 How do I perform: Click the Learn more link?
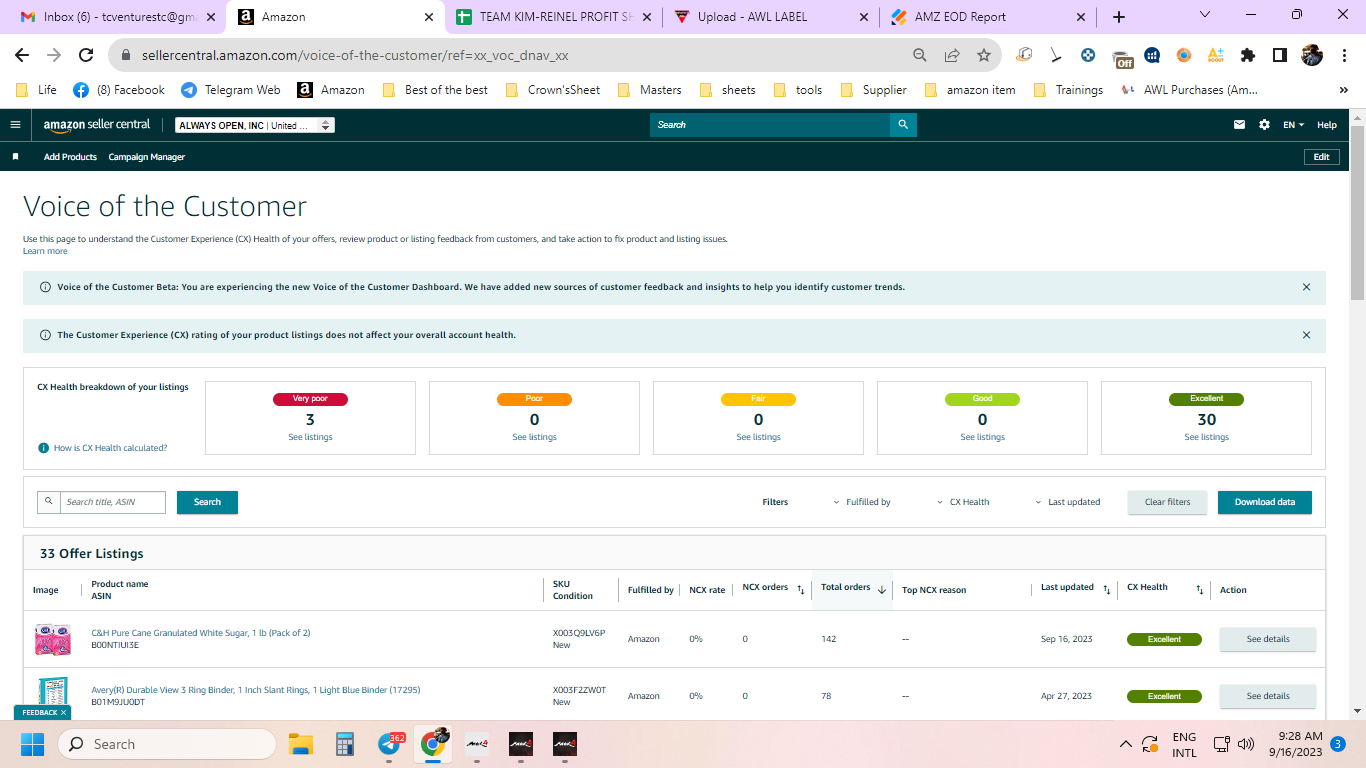click(45, 251)
